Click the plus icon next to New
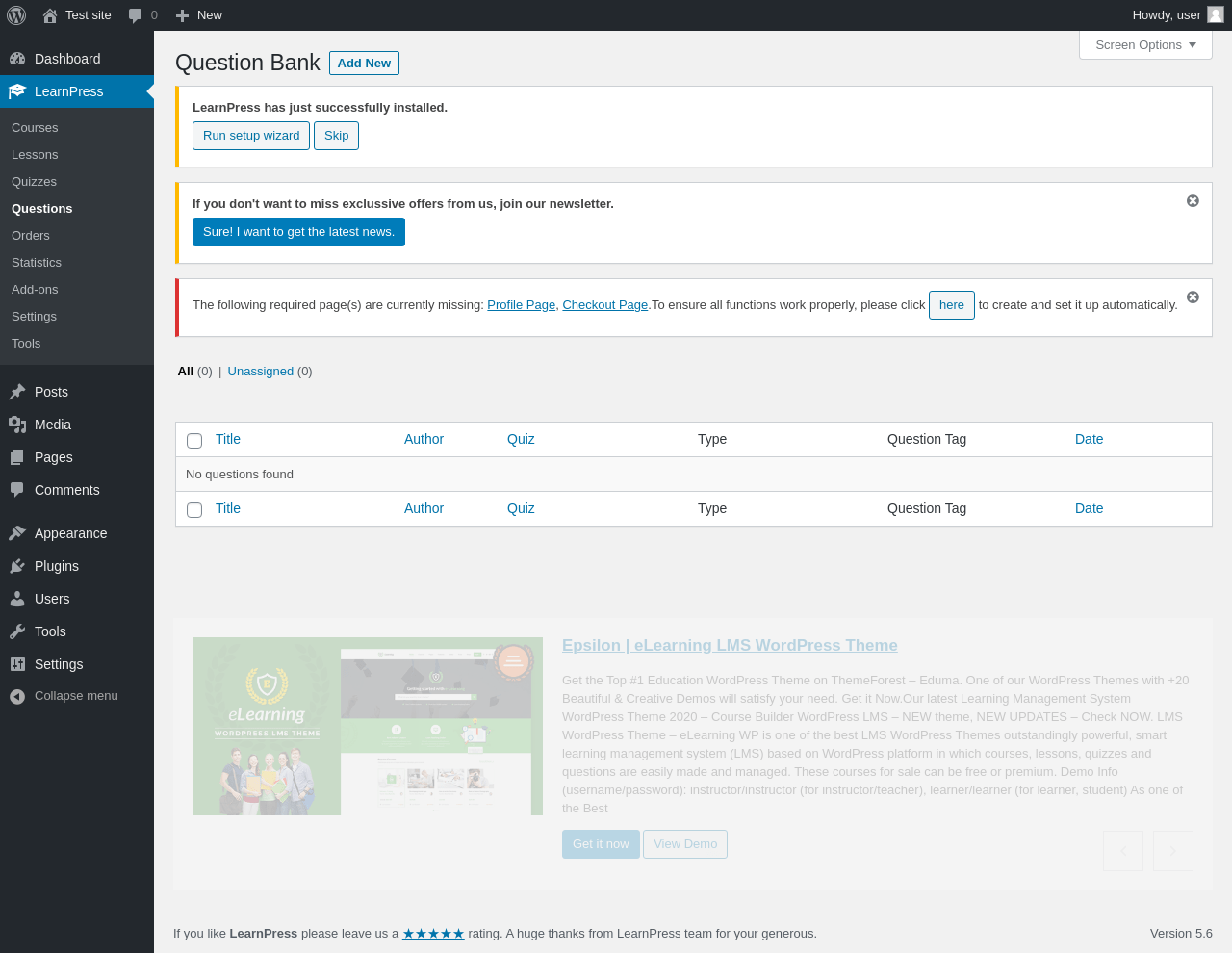Screen dimensions: 1232x953 tap(183, 15)
